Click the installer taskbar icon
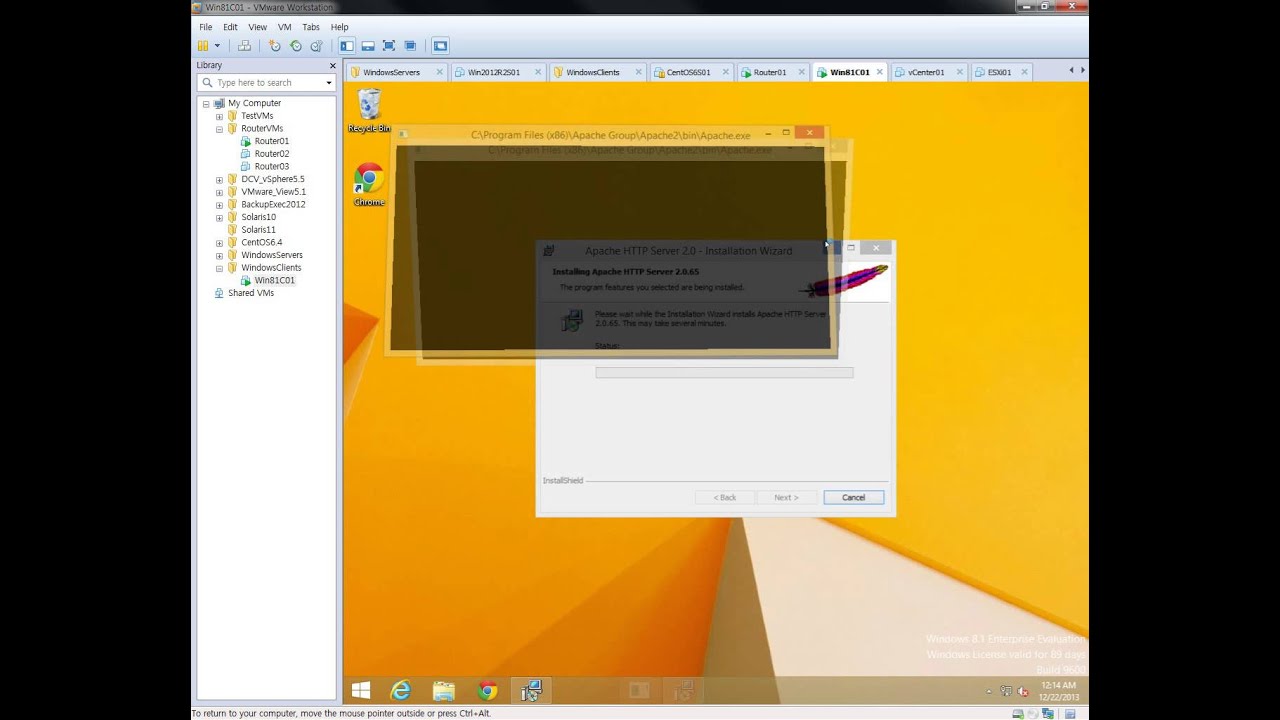Screen dimensions: 1280x720 (531, 690)
